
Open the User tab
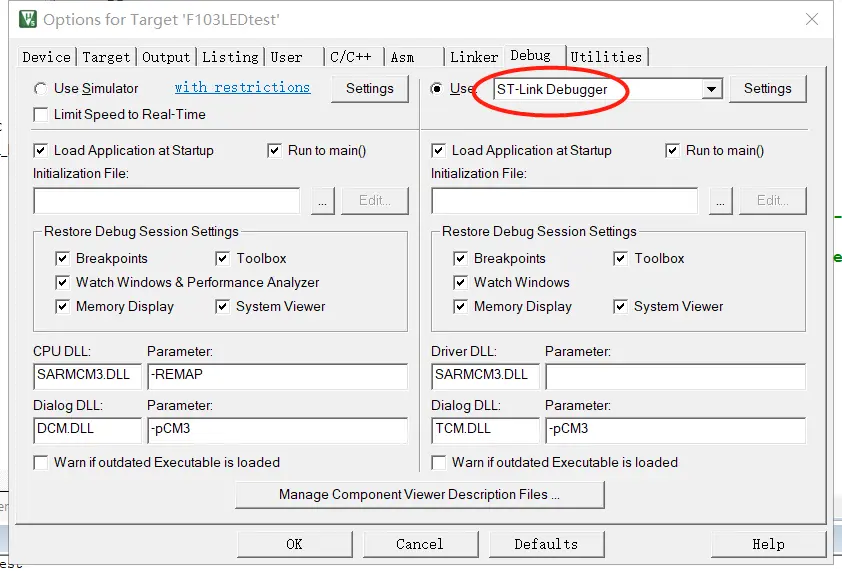(294, 57)
